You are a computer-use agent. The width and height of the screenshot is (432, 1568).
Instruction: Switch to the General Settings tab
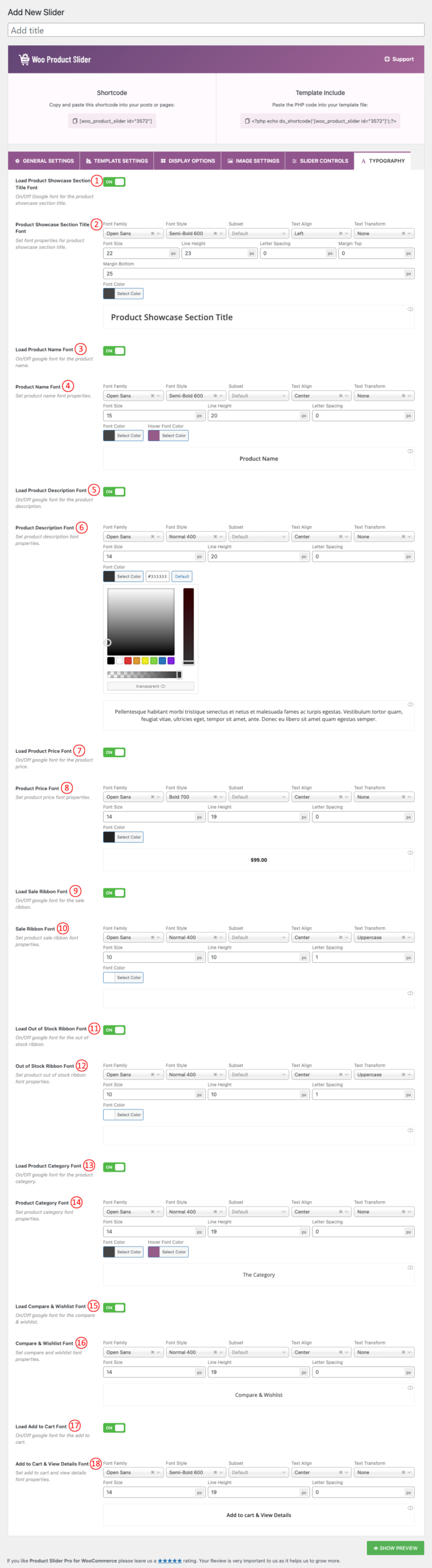click(x=44, y=161)
